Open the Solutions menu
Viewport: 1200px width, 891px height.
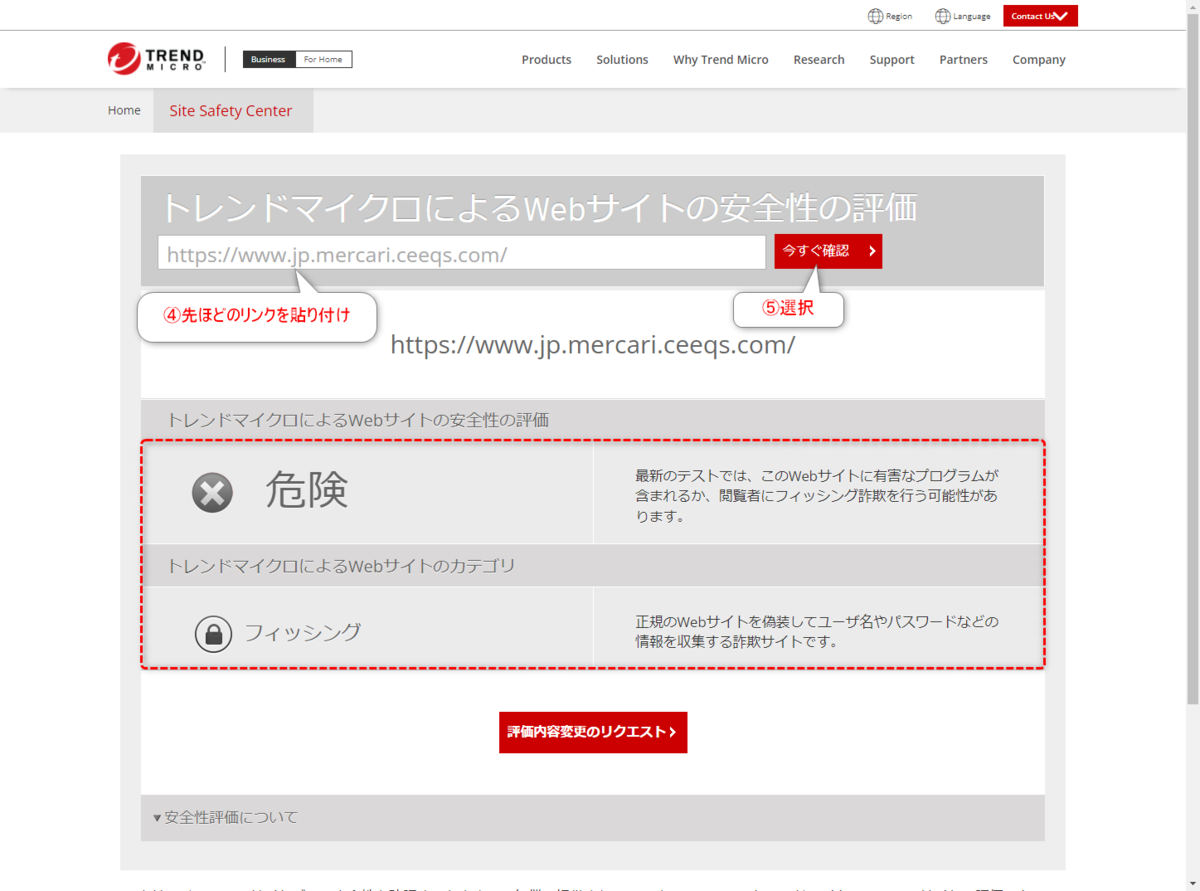click(622, 60)
